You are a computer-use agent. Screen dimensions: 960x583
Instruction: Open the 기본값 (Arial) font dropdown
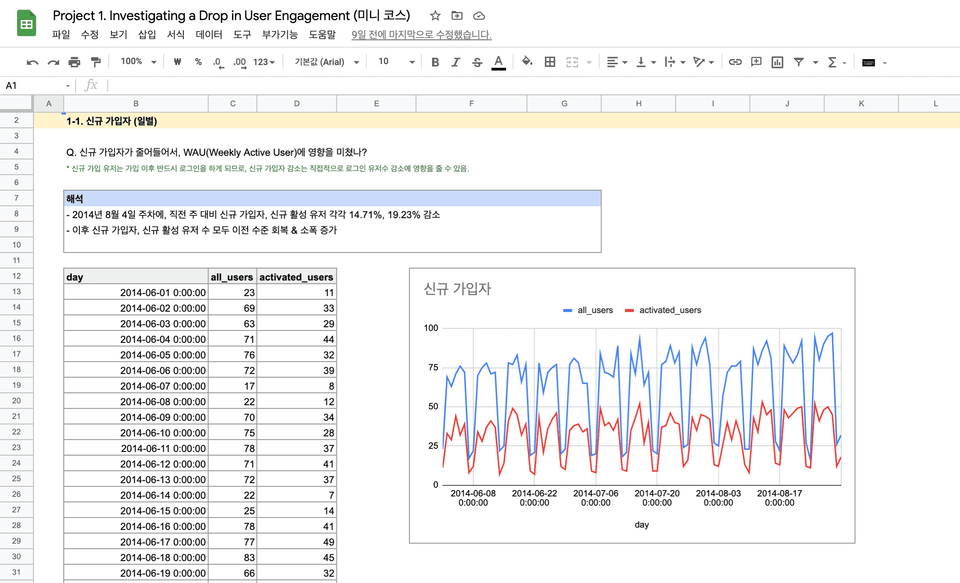click(325, 62)
